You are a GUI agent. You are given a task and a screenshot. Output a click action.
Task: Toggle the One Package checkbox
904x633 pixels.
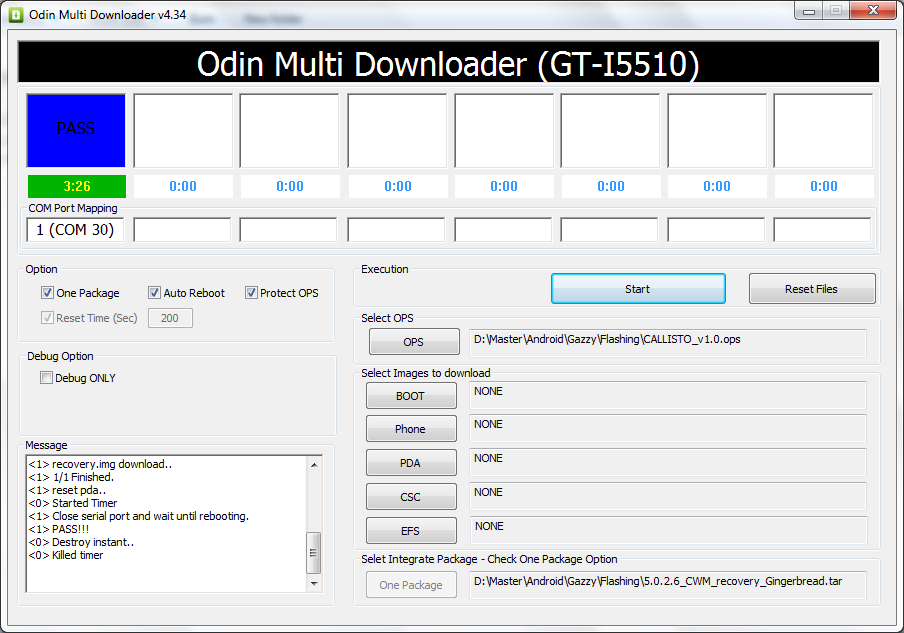[x=47, y=292]
